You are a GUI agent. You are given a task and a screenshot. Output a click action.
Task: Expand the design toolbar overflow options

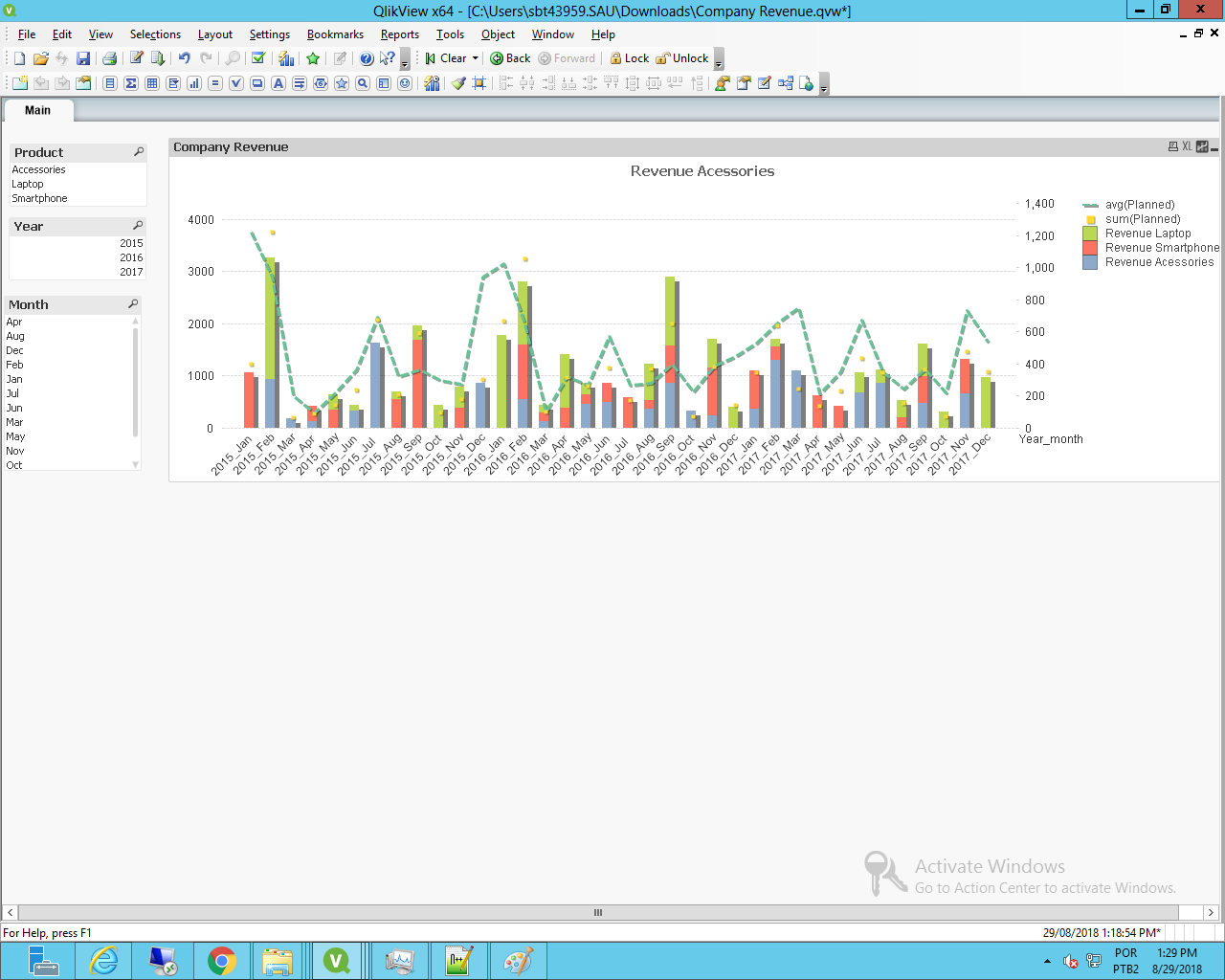[824, 85]
